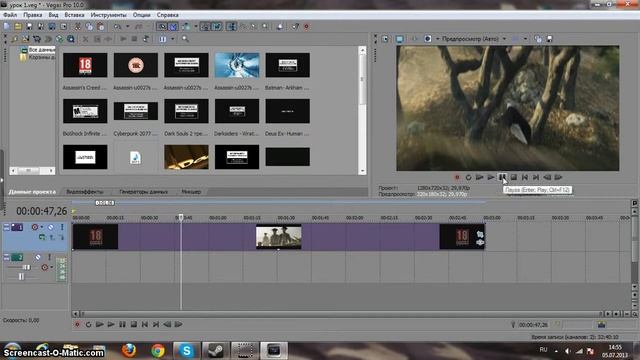This screenshot has height=360, width=640.
Task: Toggle Preview on External Monitor icon
Action: coord(400,39)
